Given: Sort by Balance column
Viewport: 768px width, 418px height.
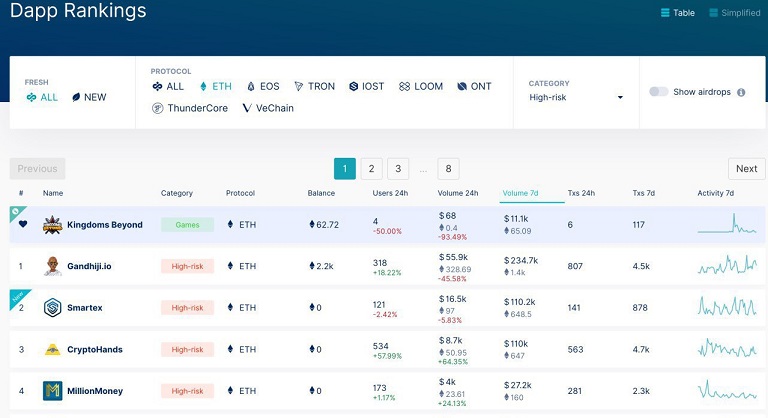Looking at the screenshot, I should point(321,193).
